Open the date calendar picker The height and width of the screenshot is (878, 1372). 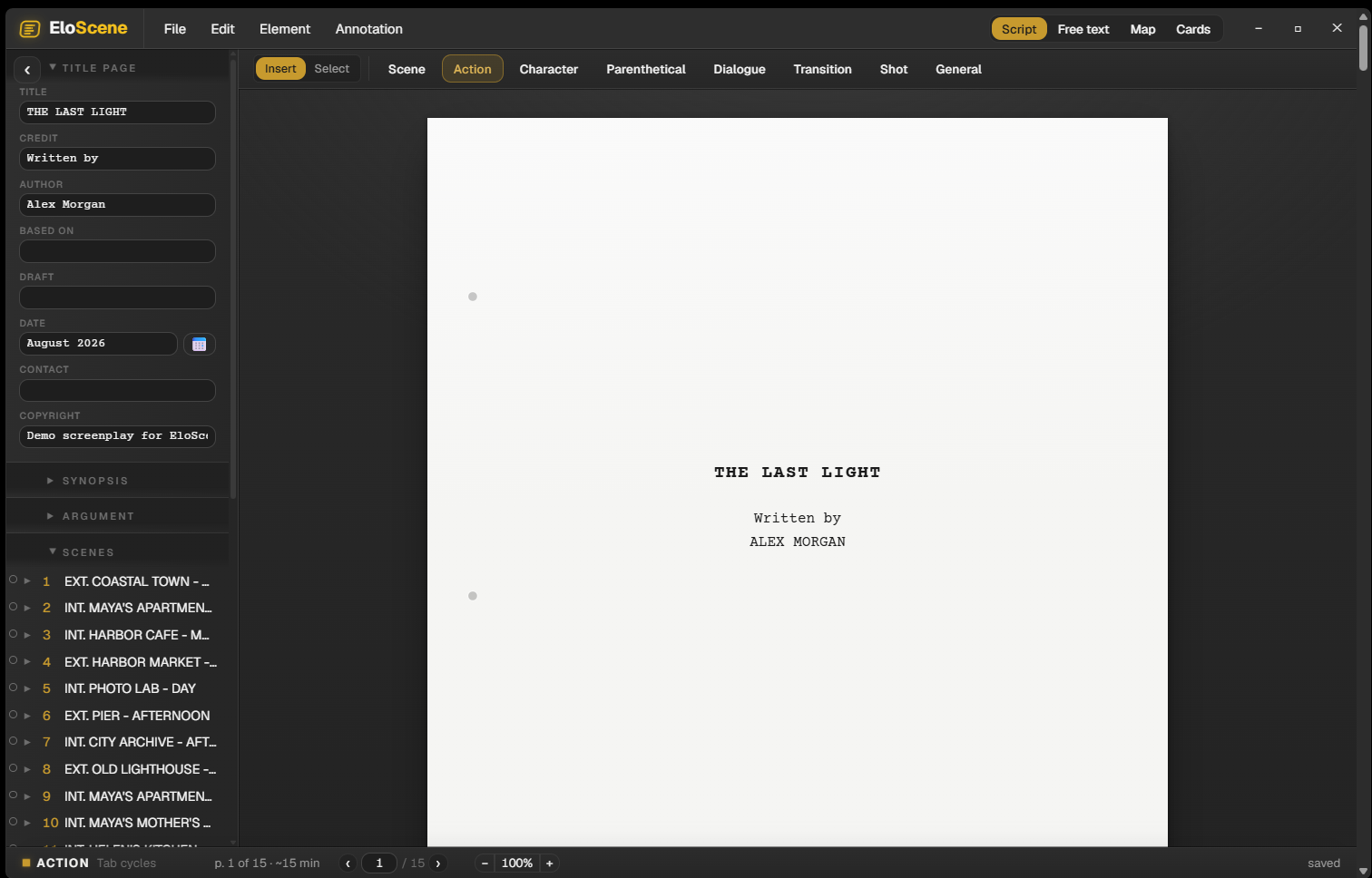200,345
